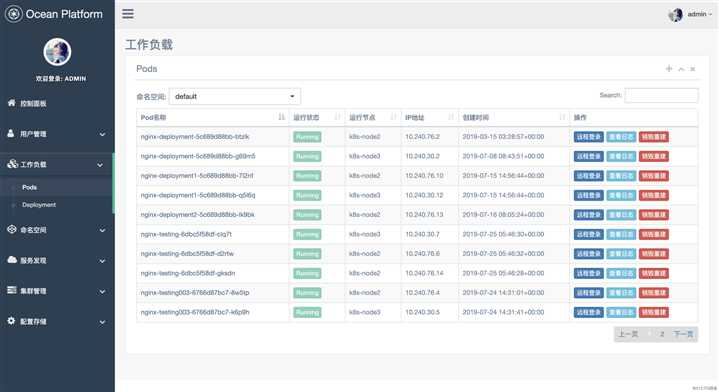Screen dimensions: 719x392
Task: Expand 集群管理 menu chevron
Action: tap(102, 292)
